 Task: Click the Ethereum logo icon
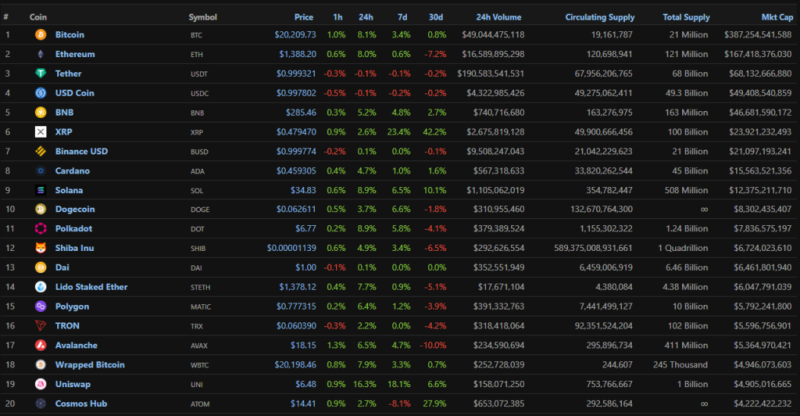41,54
